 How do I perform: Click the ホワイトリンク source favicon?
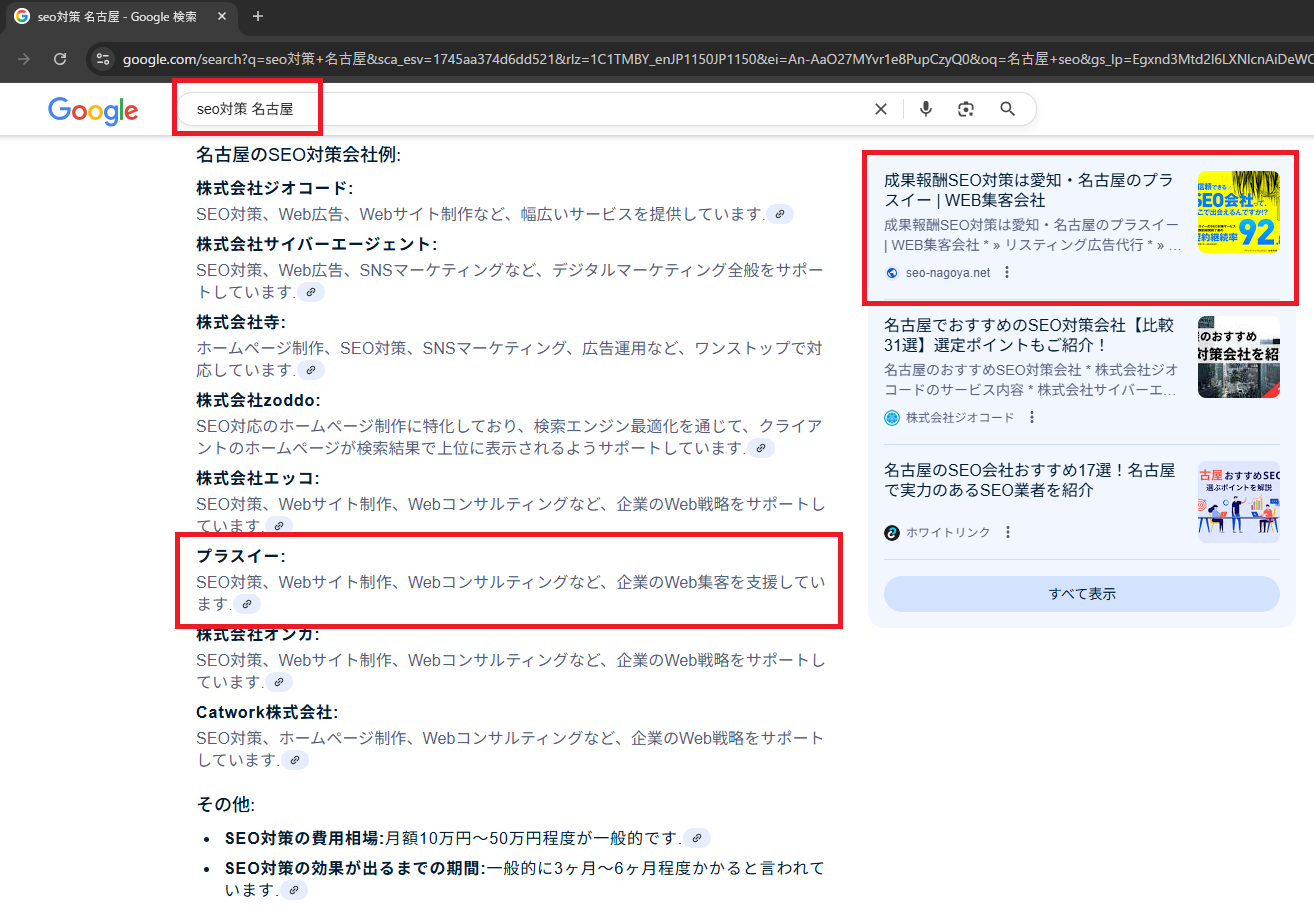pos(892,532)
